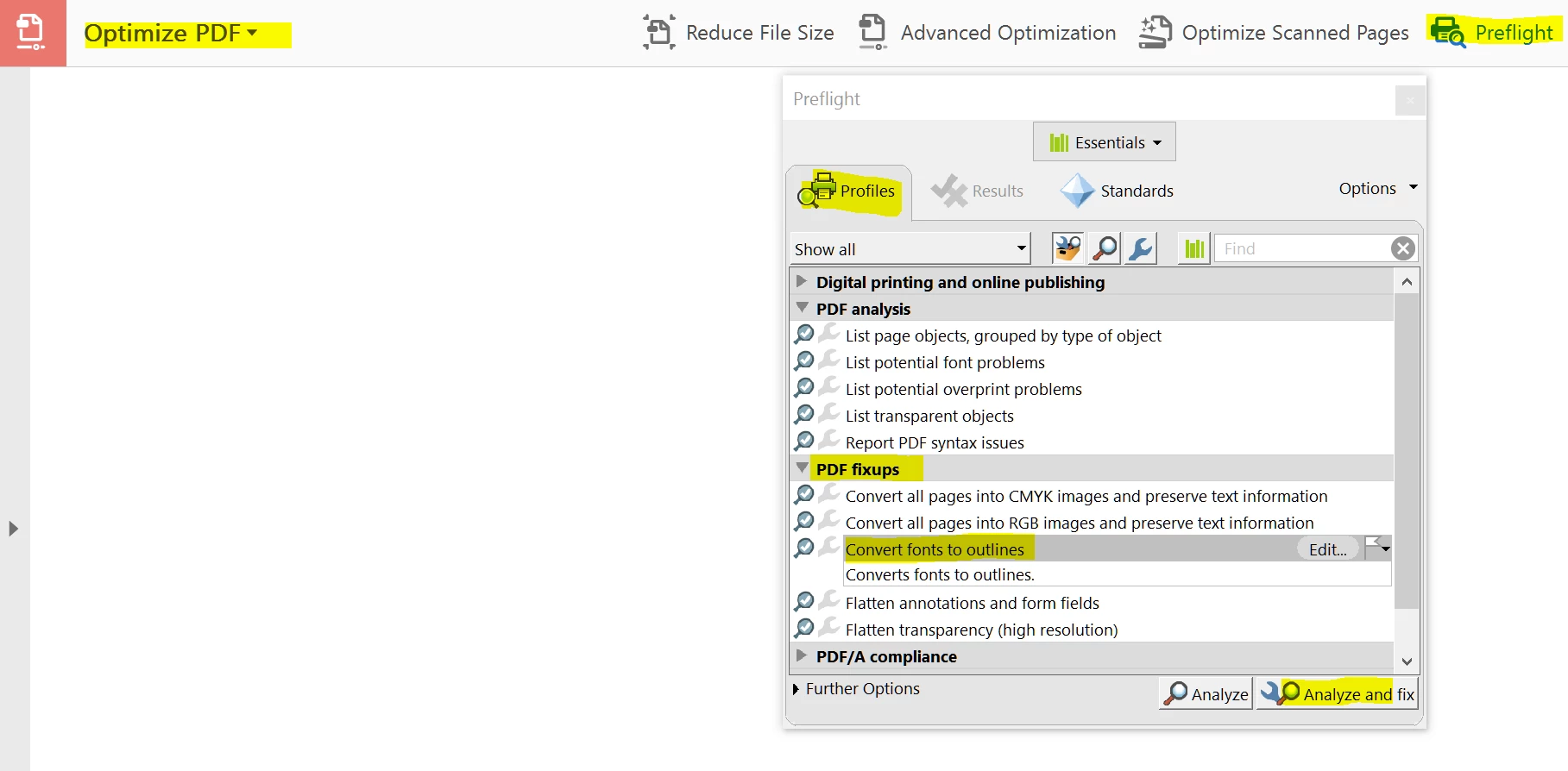The height and width of the screenshot is (771, 1568).
Task: Click magnifier icon of CMYK conversion row
Action: [803, 494]
